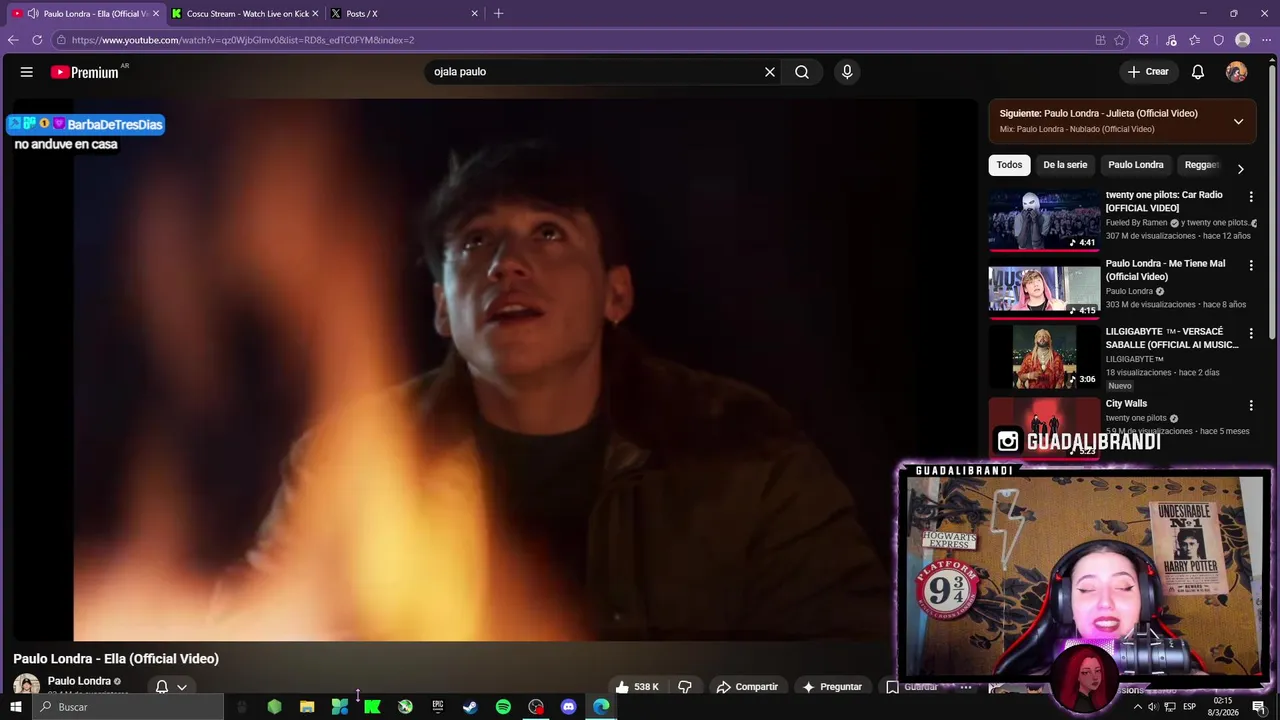1280x720 pixels.
Task: Switch to the Coscu Stream Kick tab
Action: click(x=247, y=13)
